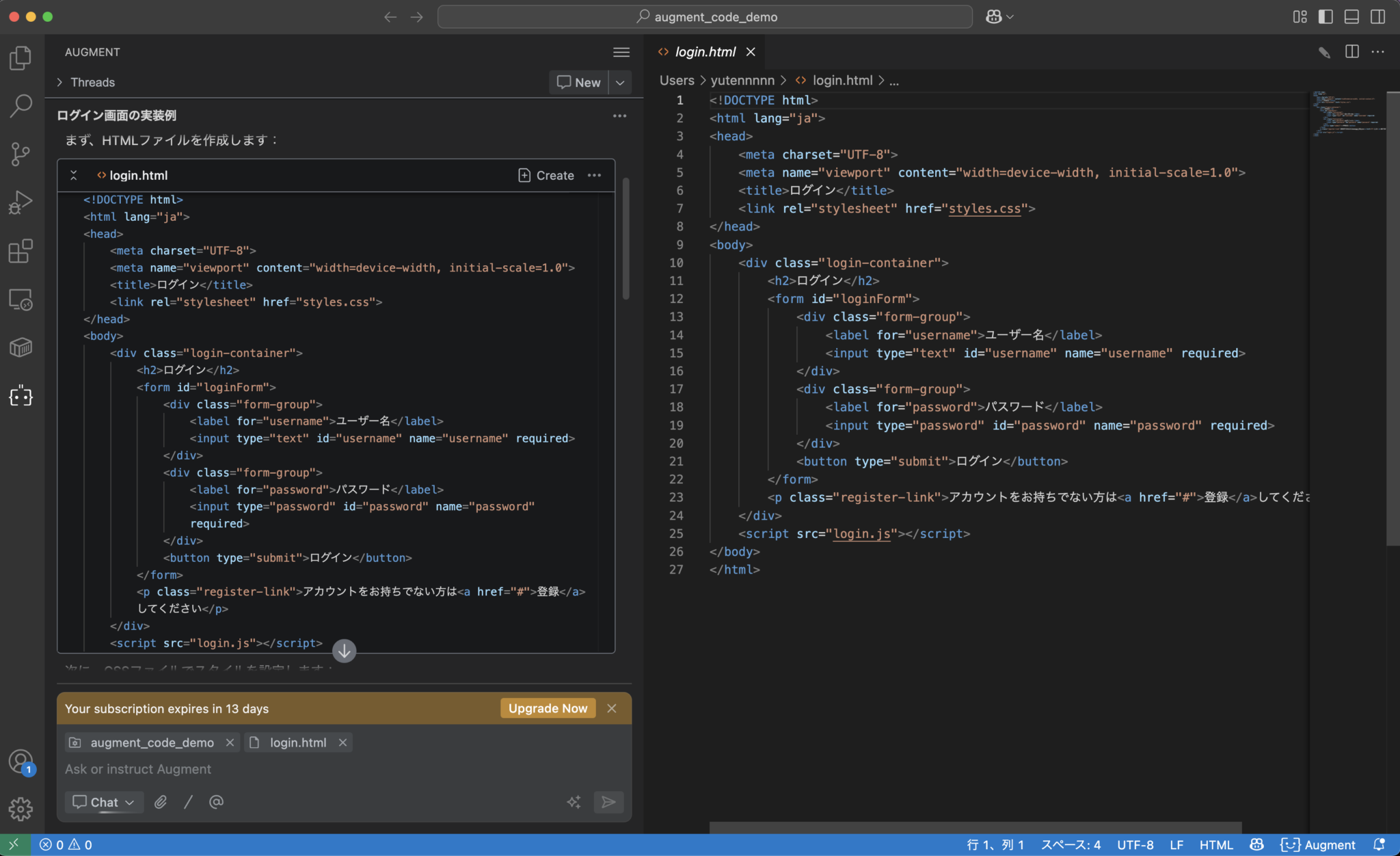Click styles.css link in the editor

[984, 208]
